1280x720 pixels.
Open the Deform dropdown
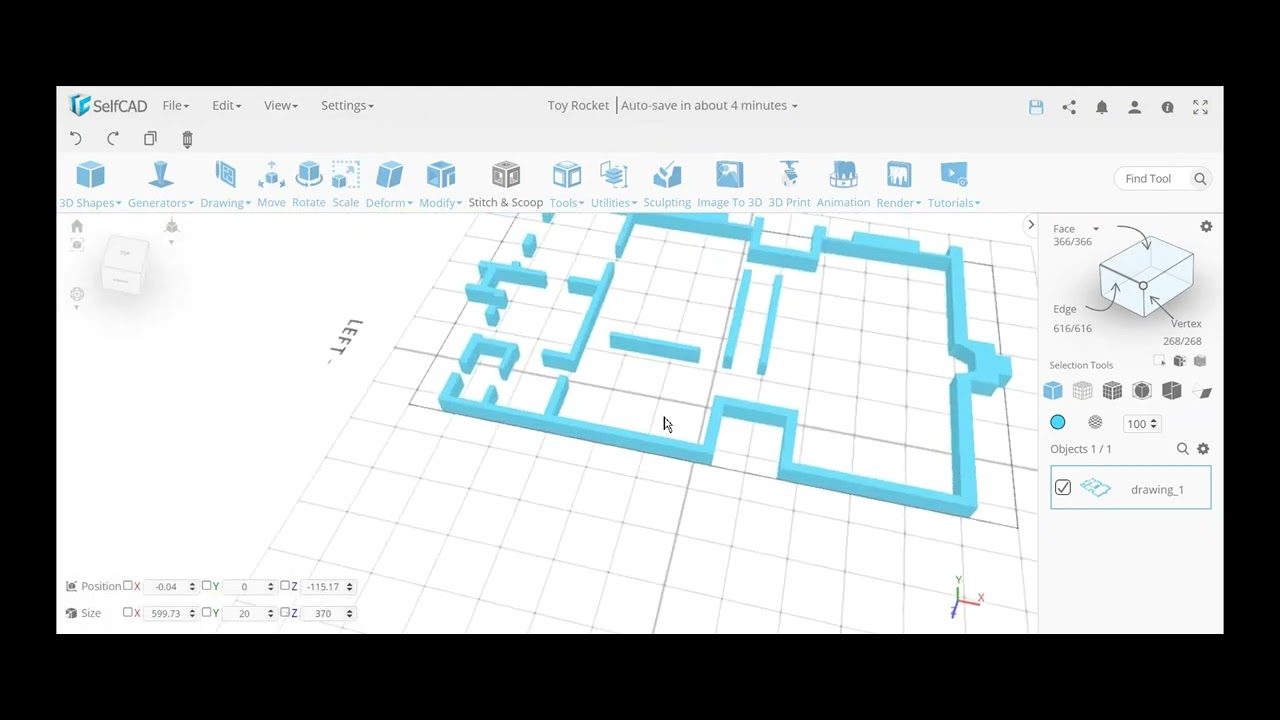coord(389,185)
